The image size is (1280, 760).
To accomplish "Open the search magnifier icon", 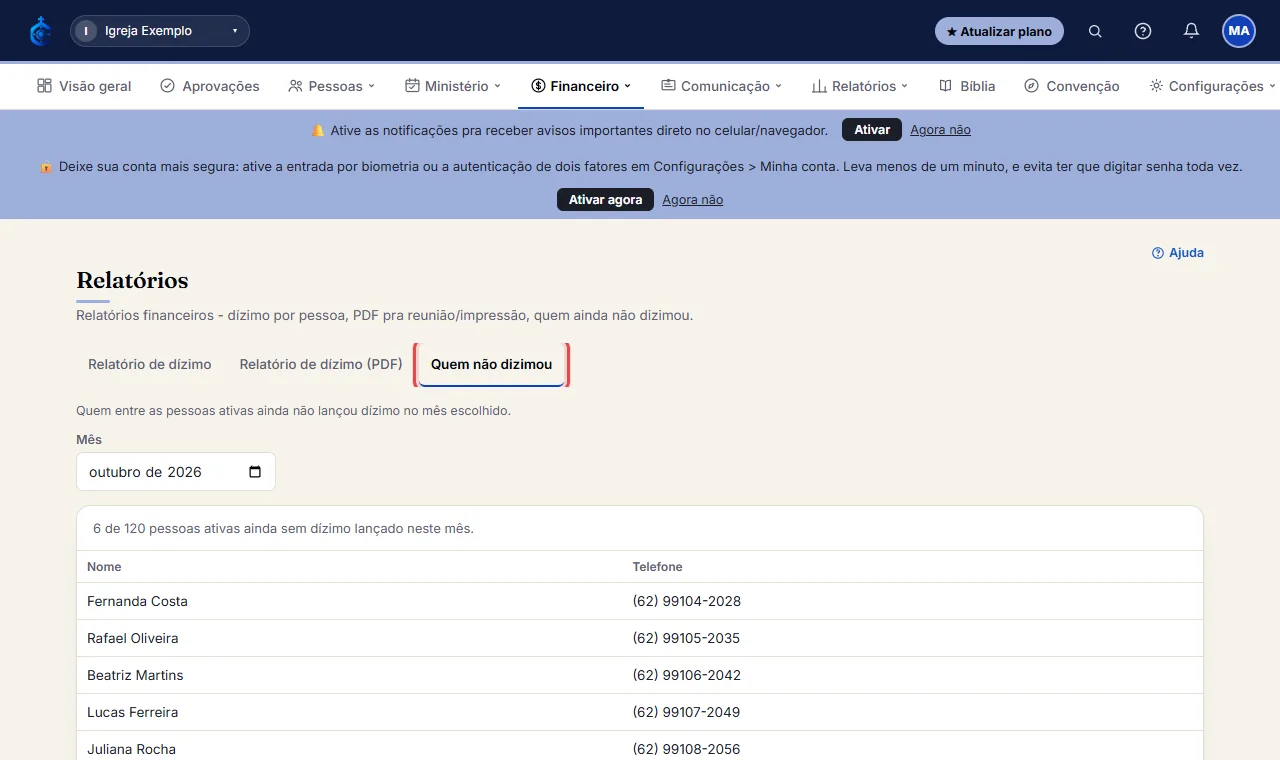I will coord(1095,31).
